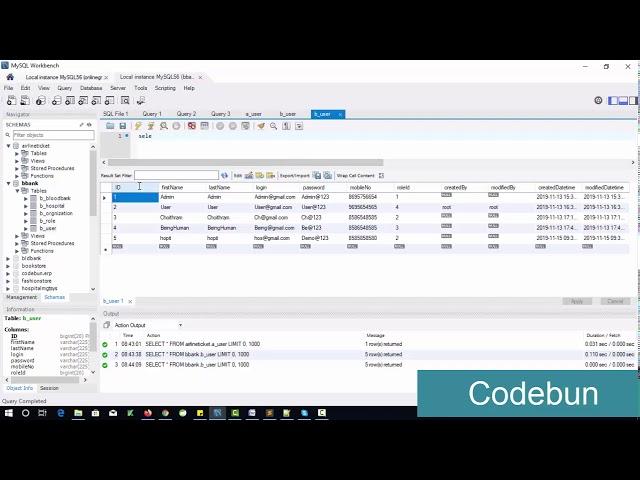Screen dimensions: 640x480
Task: Click the home icon tab
Action: [10, 77]
